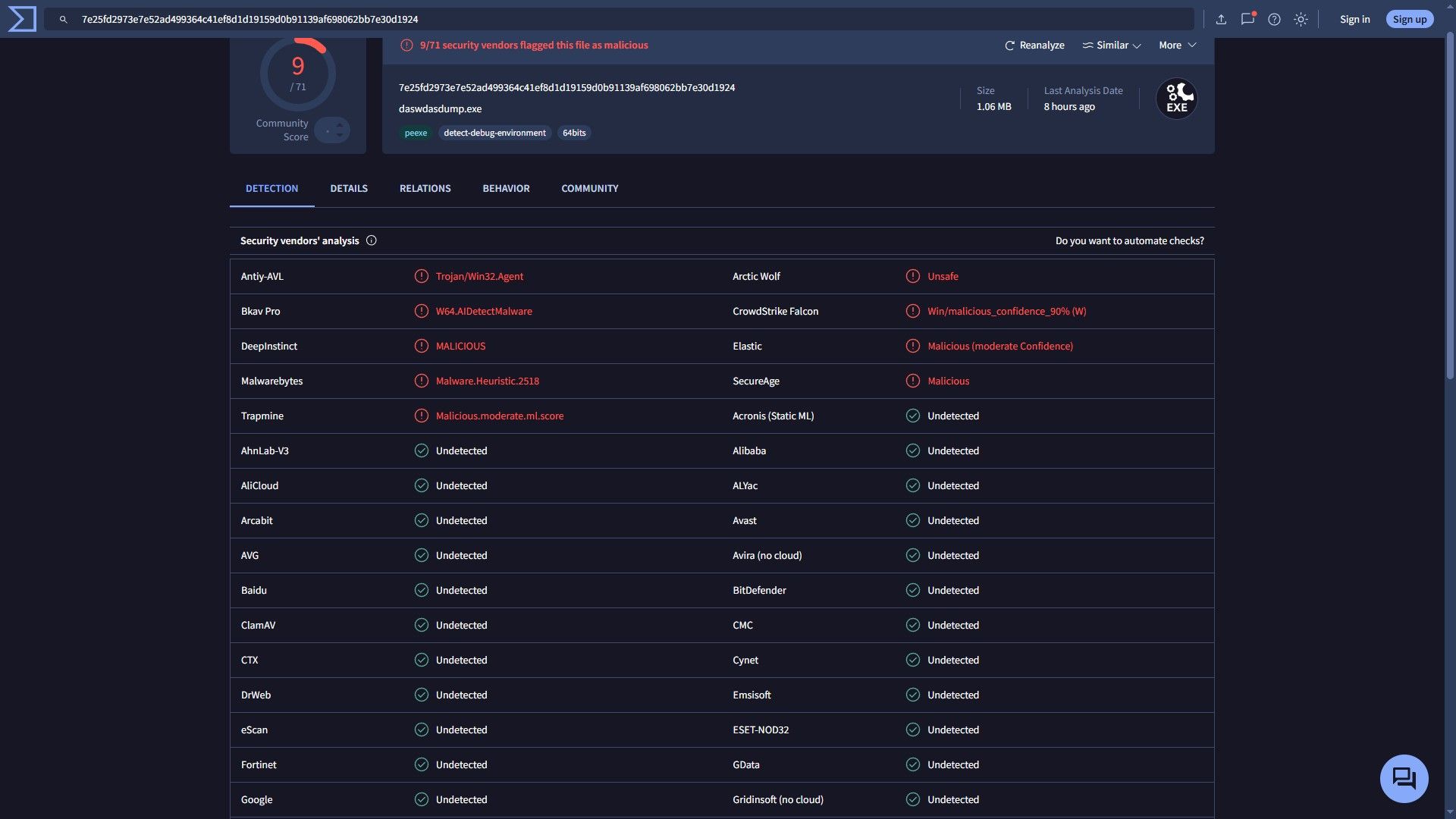Click the checkmark icon in the Google row
The image size is (1456, 819).
[x=422, y=799]
